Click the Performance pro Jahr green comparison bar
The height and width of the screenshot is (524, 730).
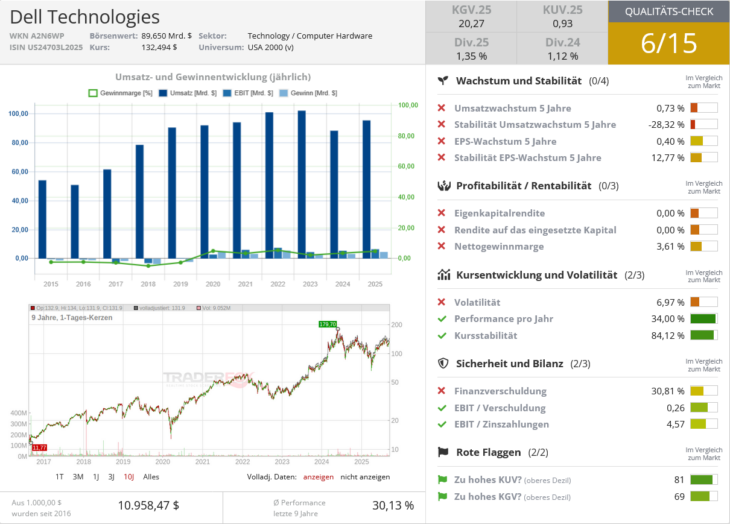coord(704,319)
